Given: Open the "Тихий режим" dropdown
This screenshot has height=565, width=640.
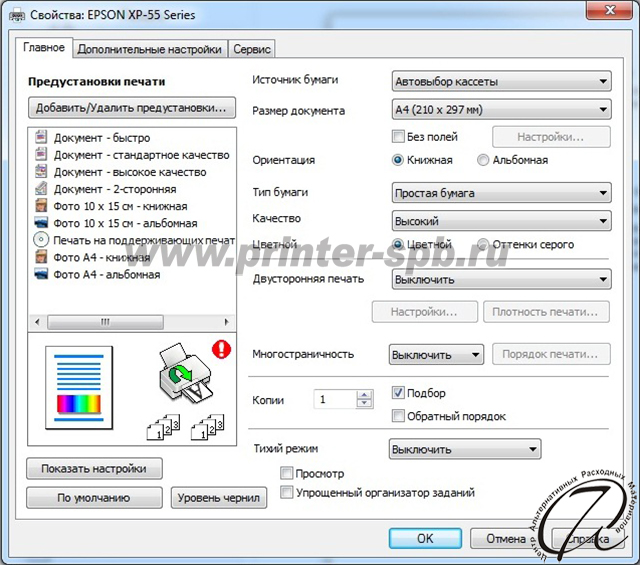Looking at the screenshot, I should click(x=465, y=449).
